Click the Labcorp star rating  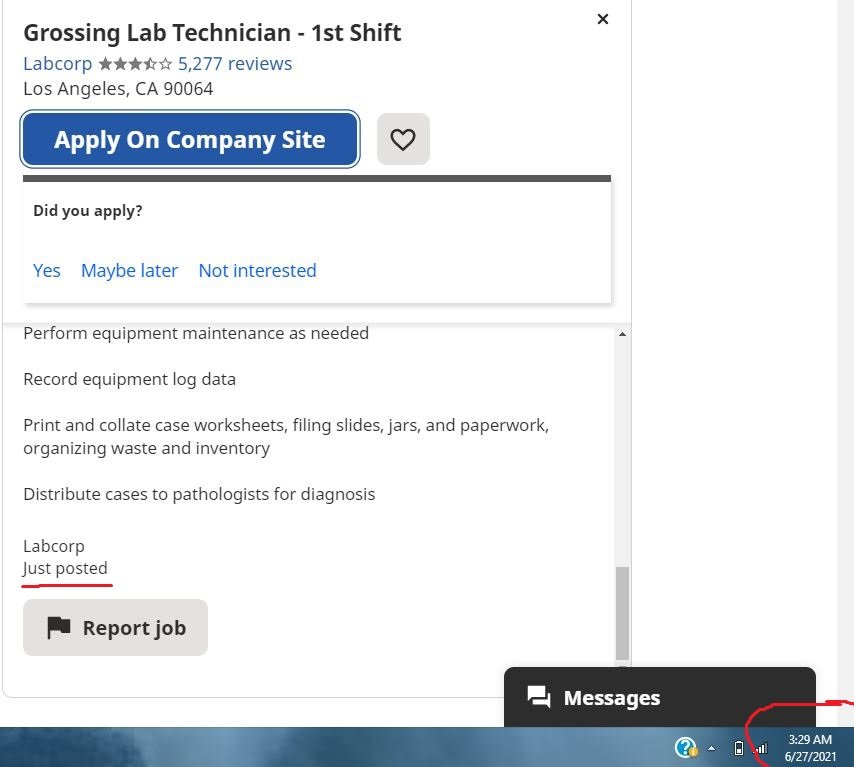[x=135, y=64]
